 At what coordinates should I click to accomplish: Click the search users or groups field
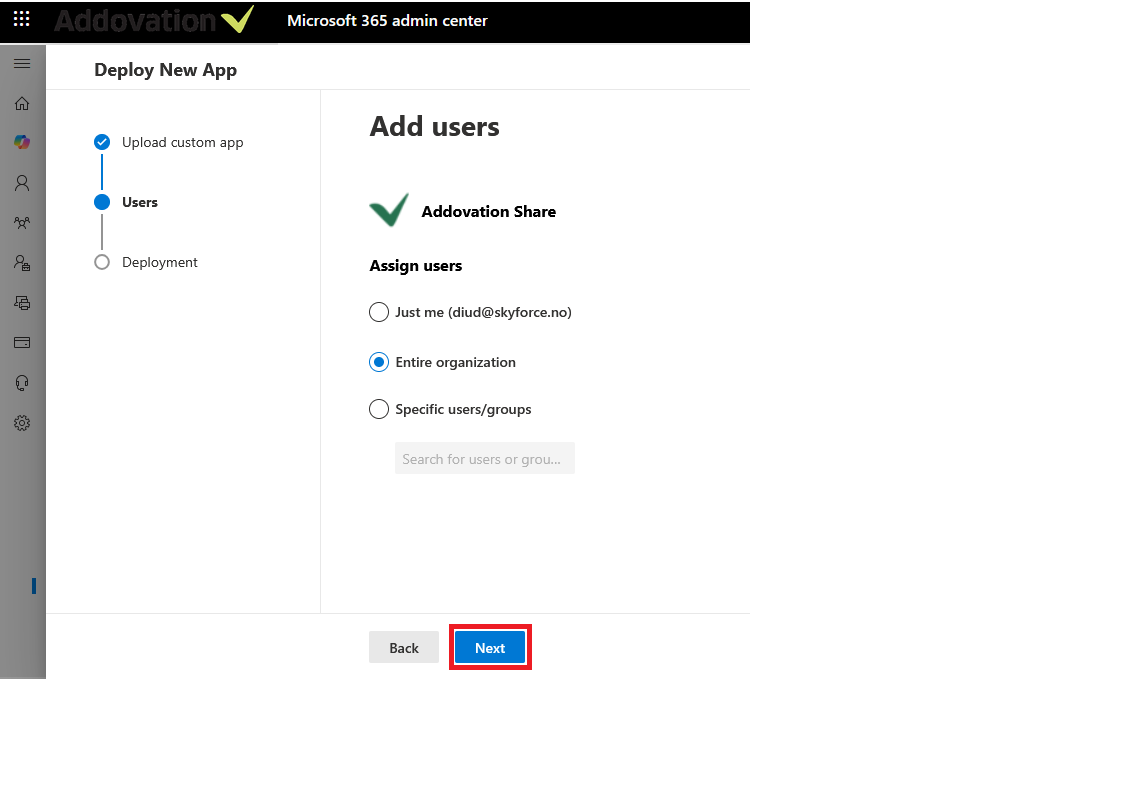485,459
